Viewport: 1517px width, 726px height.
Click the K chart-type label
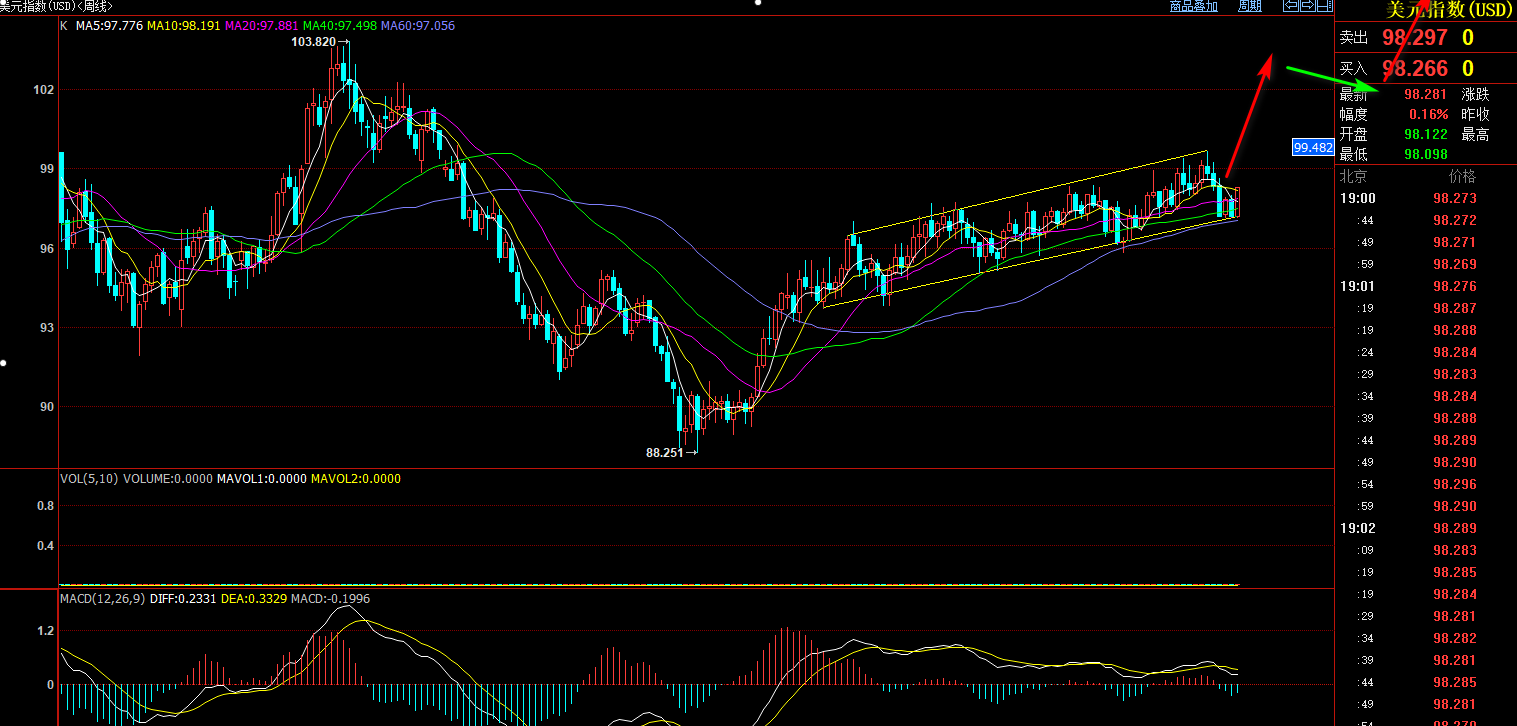[x=64, y=26]
